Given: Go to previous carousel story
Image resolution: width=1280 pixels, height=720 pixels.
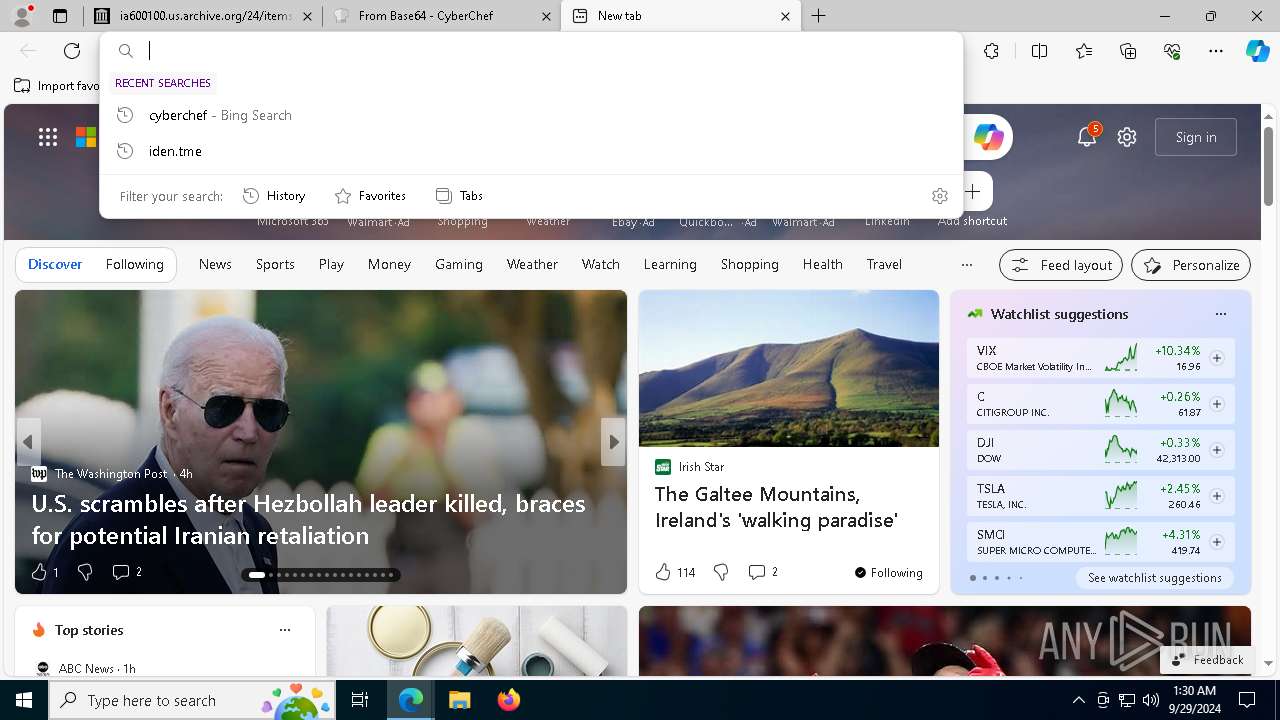Looking at the screenshot, I should pyautogui.click(x=28, y=442).
